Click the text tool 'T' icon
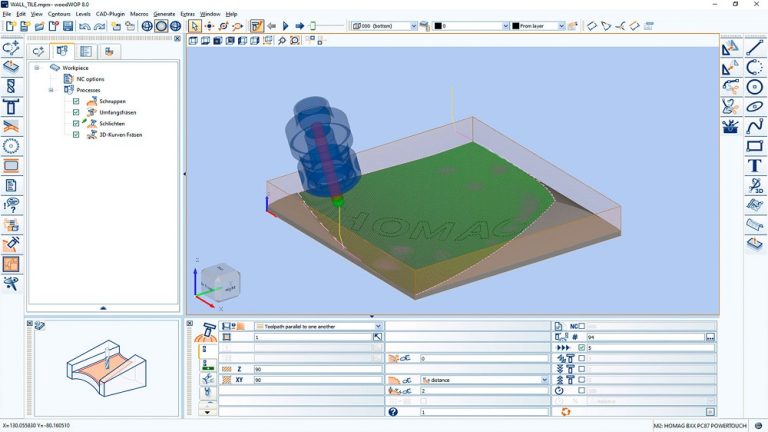 (x=755, y=166)
